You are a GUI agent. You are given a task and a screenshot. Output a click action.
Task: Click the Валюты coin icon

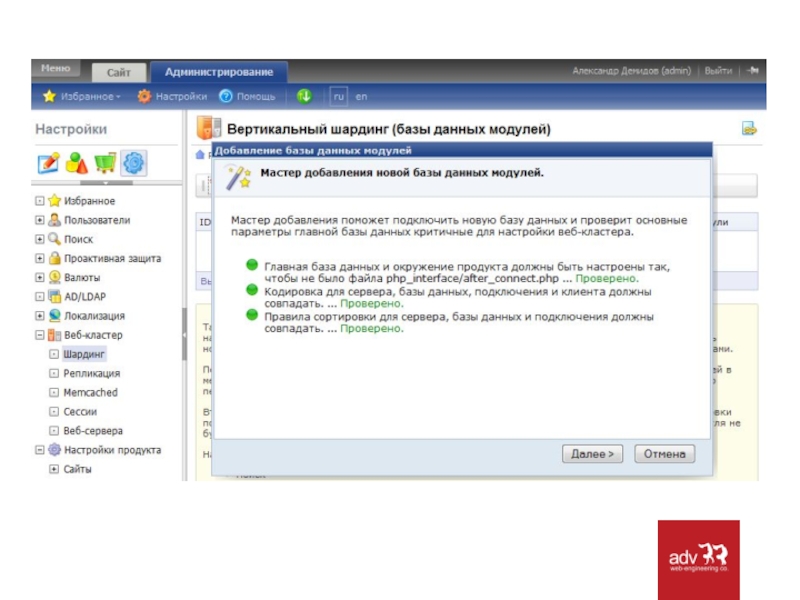tap(55, 277)
